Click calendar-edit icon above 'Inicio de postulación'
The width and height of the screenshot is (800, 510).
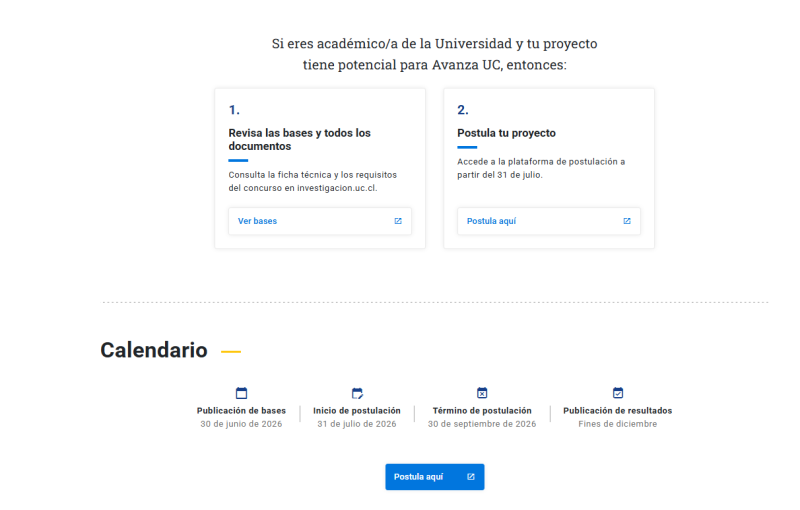click(357, 393)
